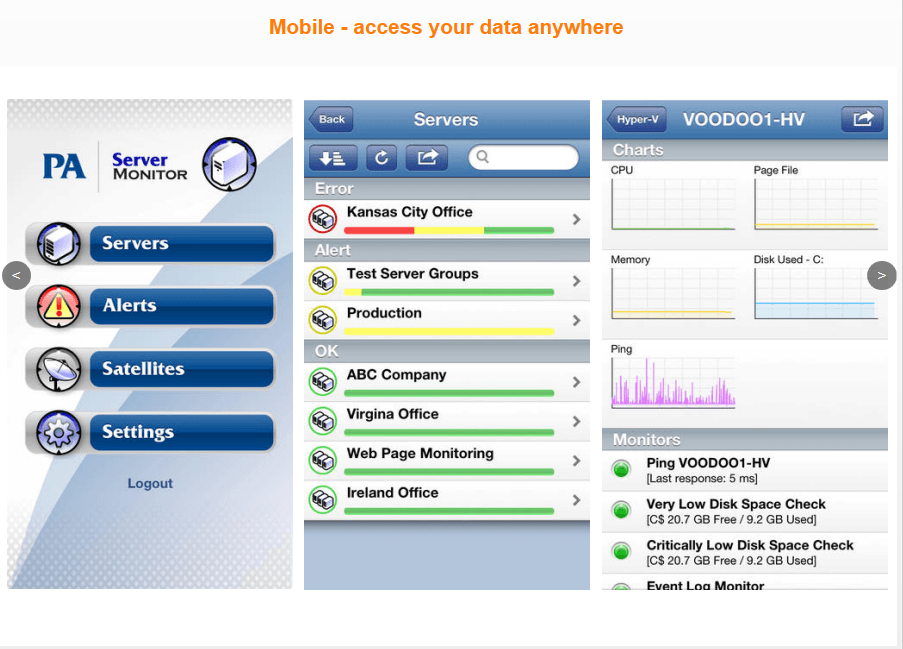Viewport: 903px width, 649px height.
Task: Click the search magnifier icon
Action: 483,157
